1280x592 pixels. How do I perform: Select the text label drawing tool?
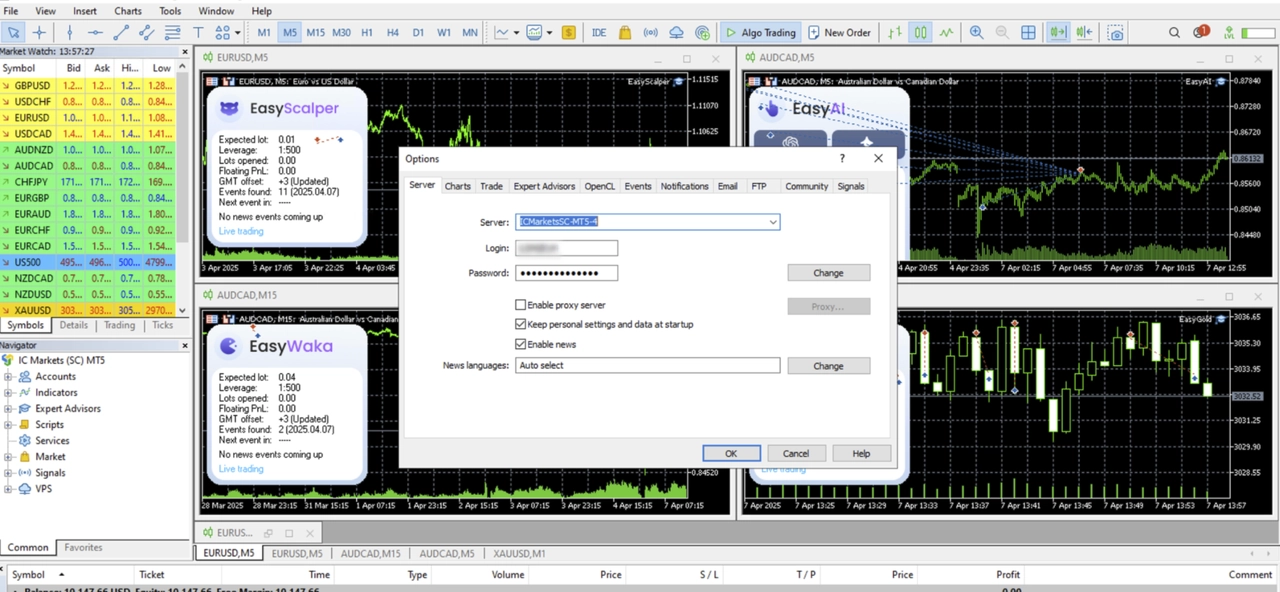coord(198,33)
